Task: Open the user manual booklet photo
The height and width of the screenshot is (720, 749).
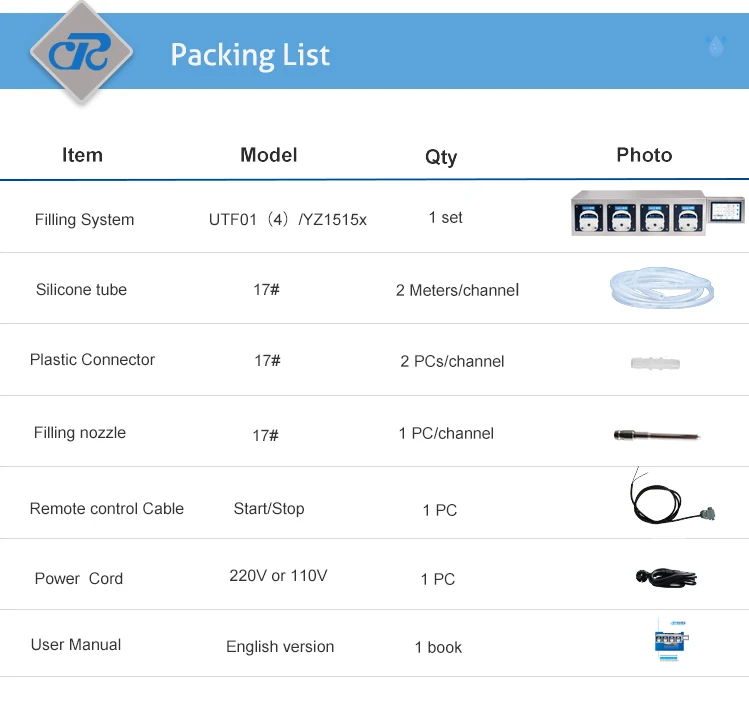Action: pos(671,639)
